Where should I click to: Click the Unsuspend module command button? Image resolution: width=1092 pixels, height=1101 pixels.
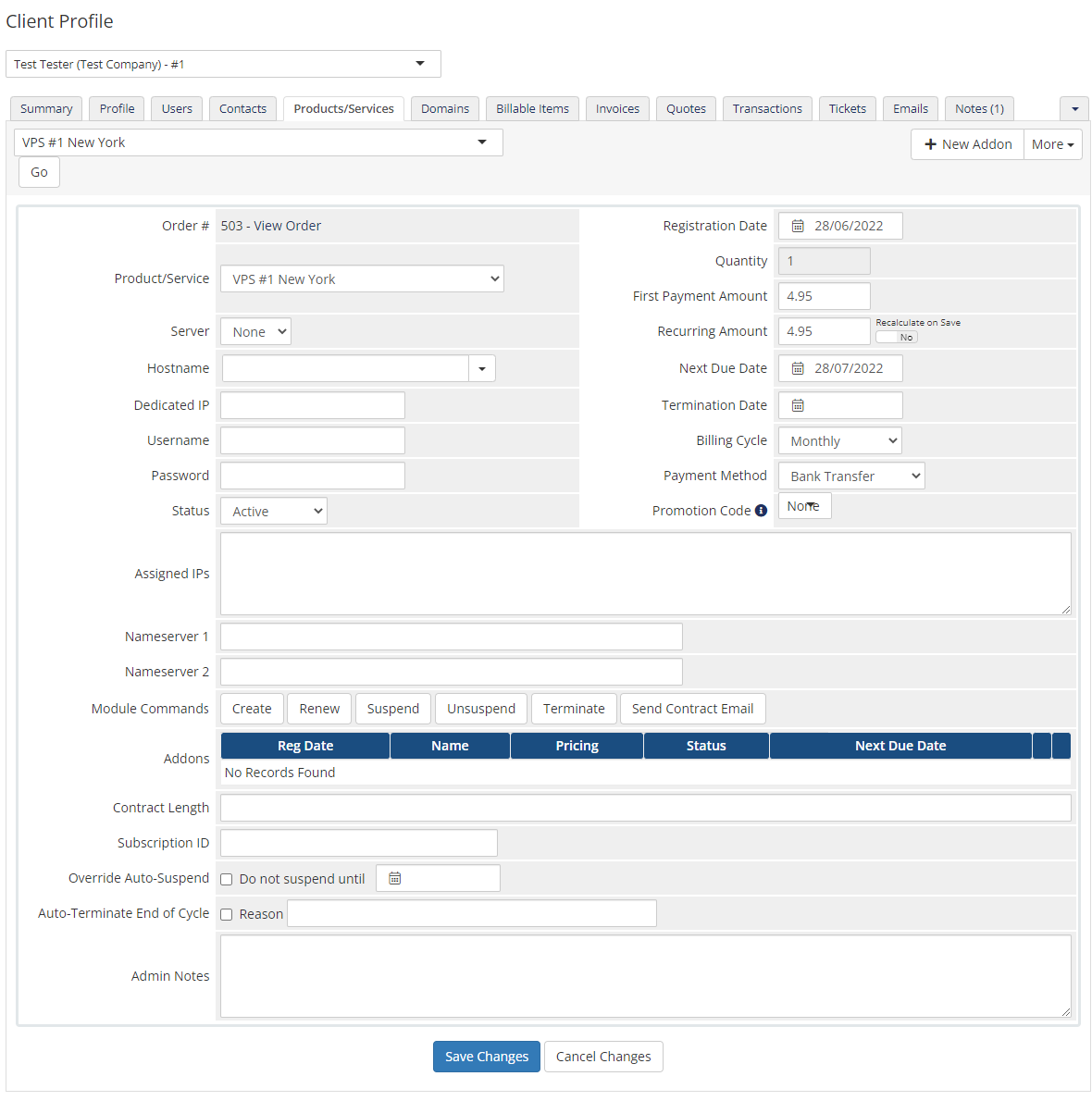click(x=481, y=709)
